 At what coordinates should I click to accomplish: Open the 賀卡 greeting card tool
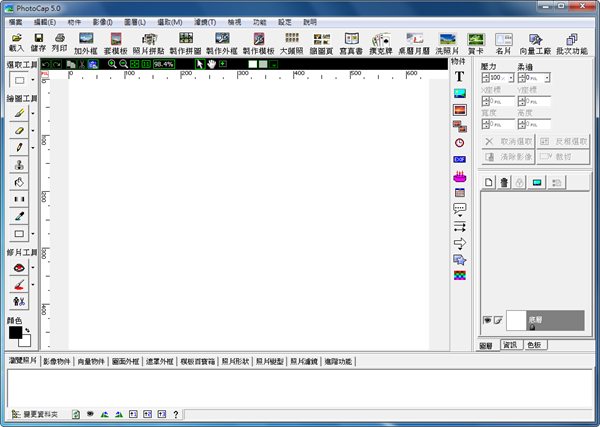(476, 43)
